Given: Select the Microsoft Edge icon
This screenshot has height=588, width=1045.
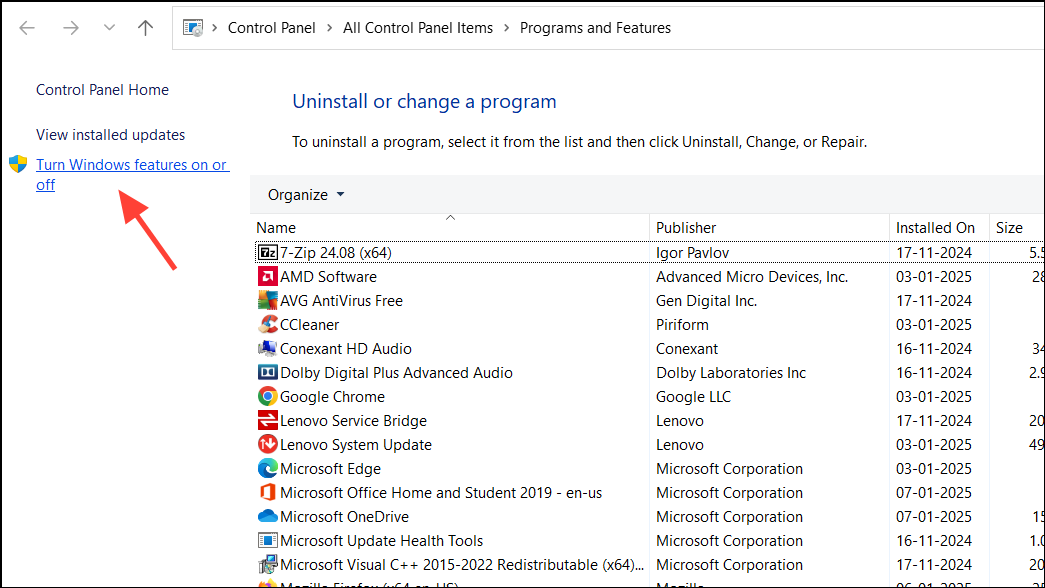Looking at the screenshot, I should click(267, 468).
